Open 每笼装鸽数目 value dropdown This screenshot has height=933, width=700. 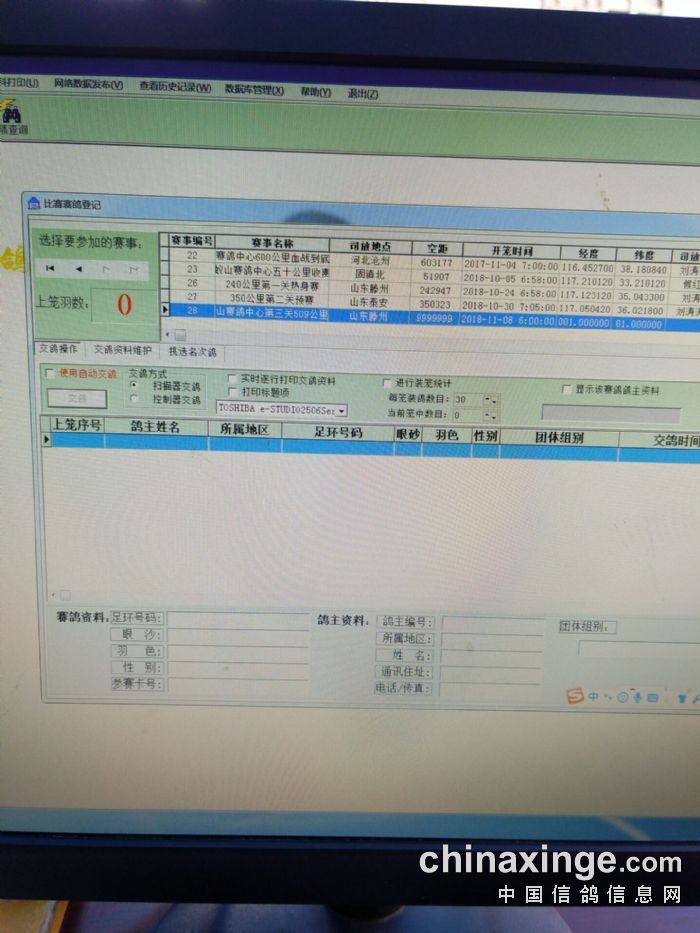490,400
